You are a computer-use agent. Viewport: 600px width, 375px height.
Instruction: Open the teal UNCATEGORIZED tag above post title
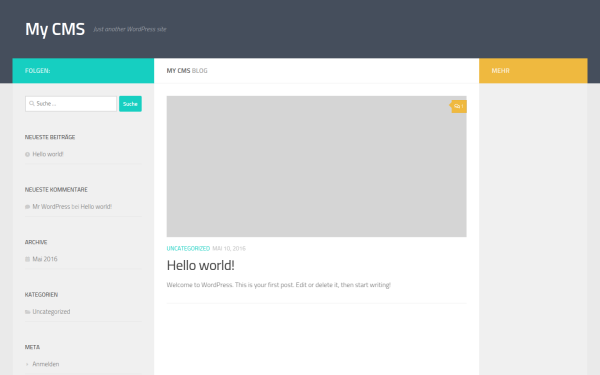[188, 248]
